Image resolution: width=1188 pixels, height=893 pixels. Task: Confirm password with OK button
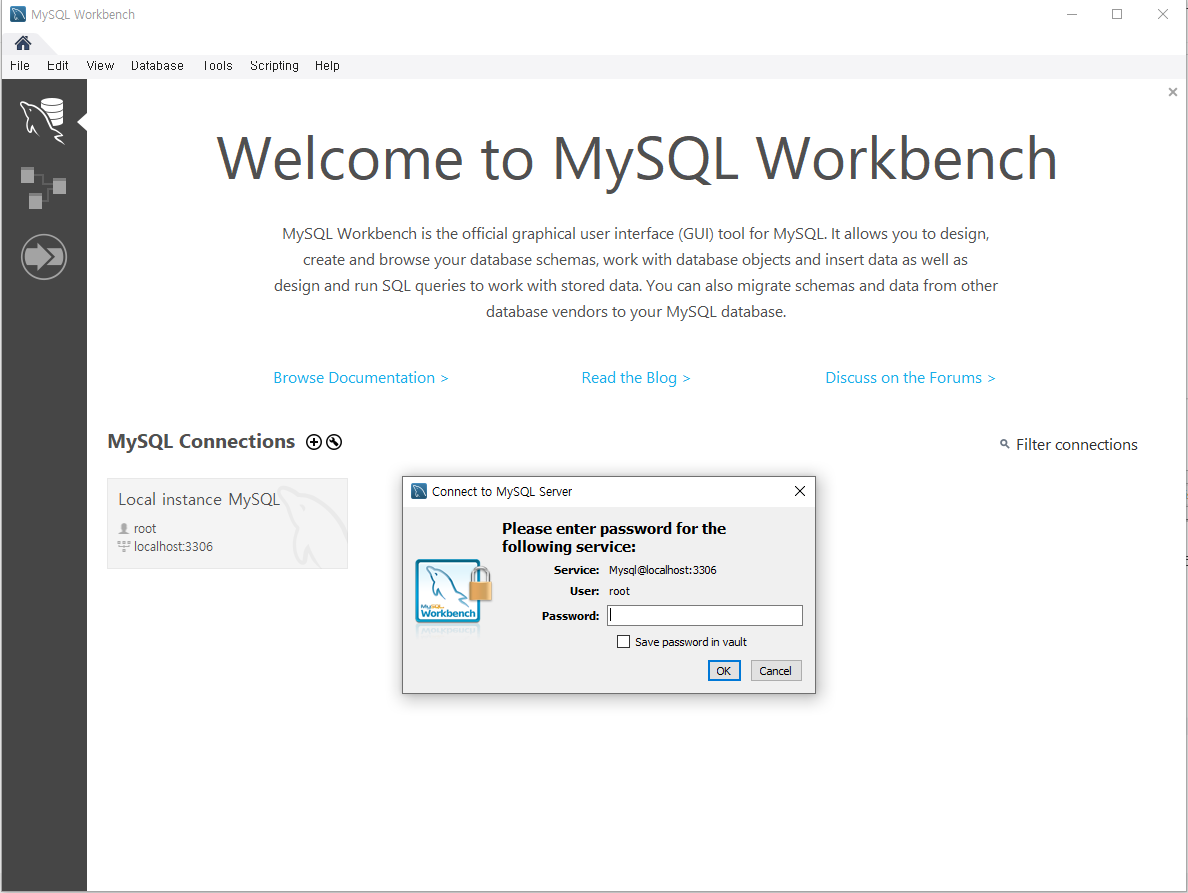[724, 671]
